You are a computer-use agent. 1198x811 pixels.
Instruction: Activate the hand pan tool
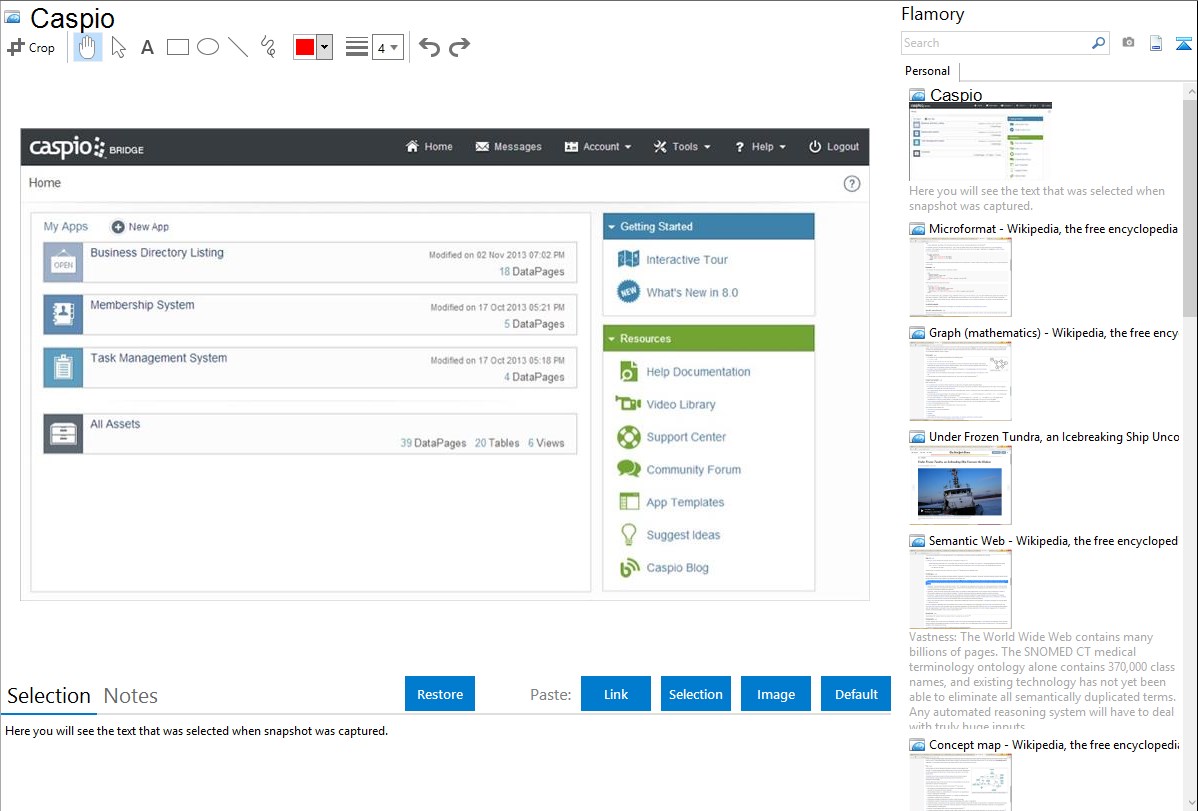(x=87, y=47)
